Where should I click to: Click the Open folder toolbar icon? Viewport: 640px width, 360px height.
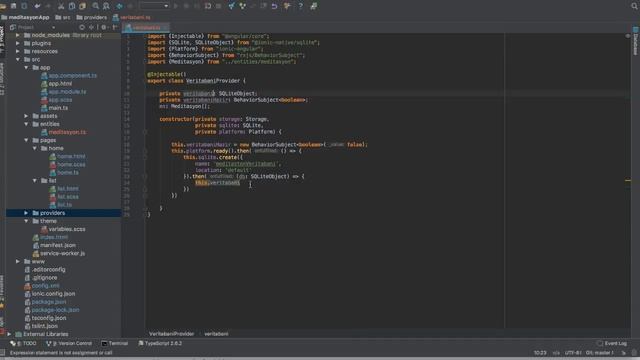[3, 6]
